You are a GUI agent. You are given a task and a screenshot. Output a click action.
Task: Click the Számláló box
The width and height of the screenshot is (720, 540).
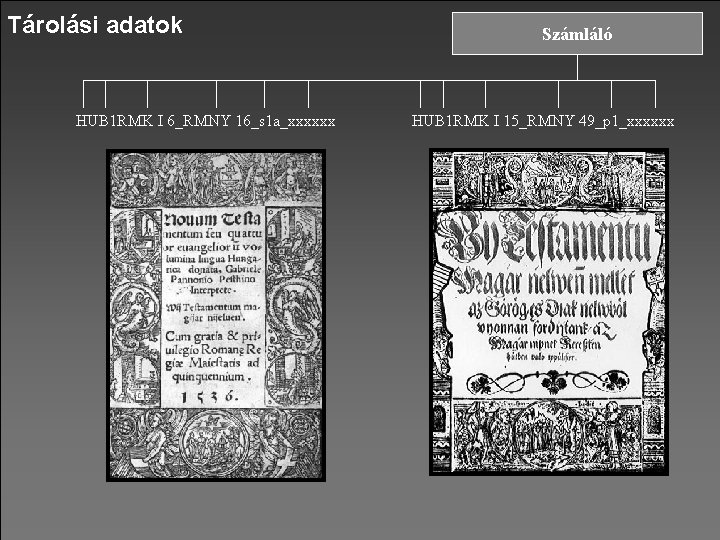click(x=577, y=34)
